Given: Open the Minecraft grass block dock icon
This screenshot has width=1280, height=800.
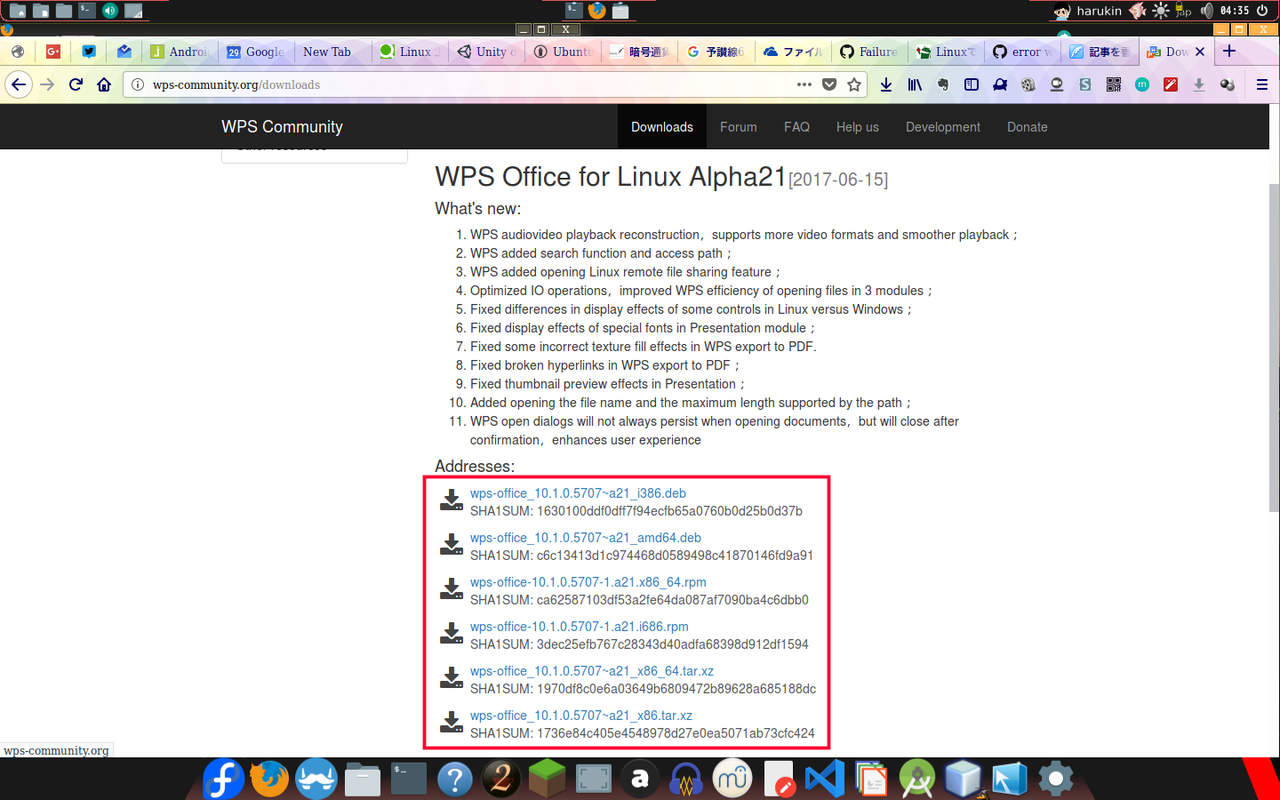Looking at the screenshot, I should coord(547,778).
